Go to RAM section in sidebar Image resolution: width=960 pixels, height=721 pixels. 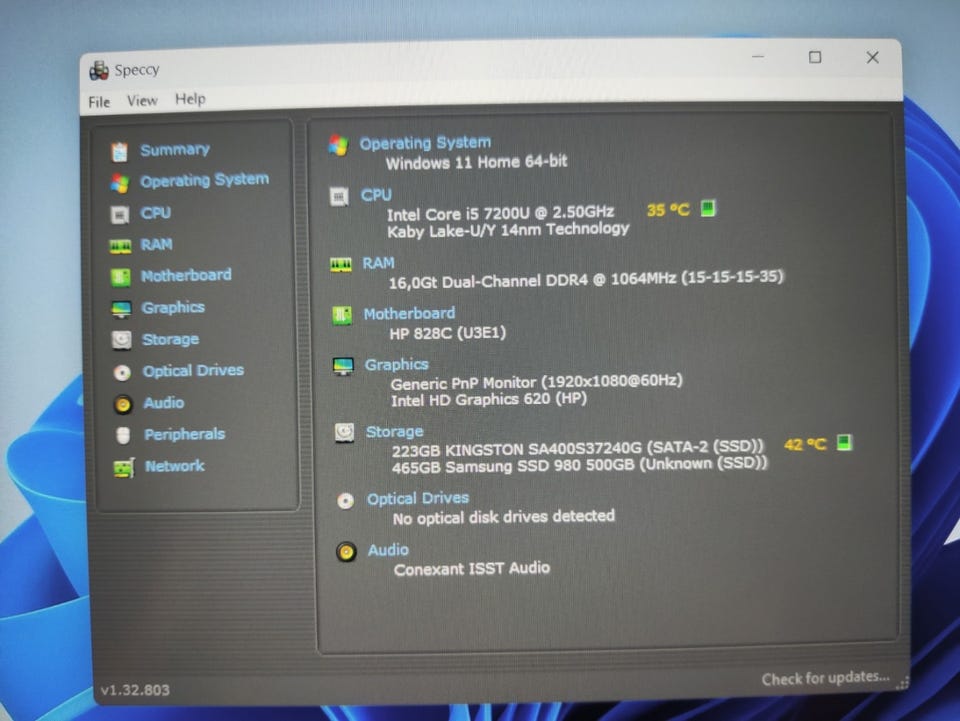click(157, 244)
